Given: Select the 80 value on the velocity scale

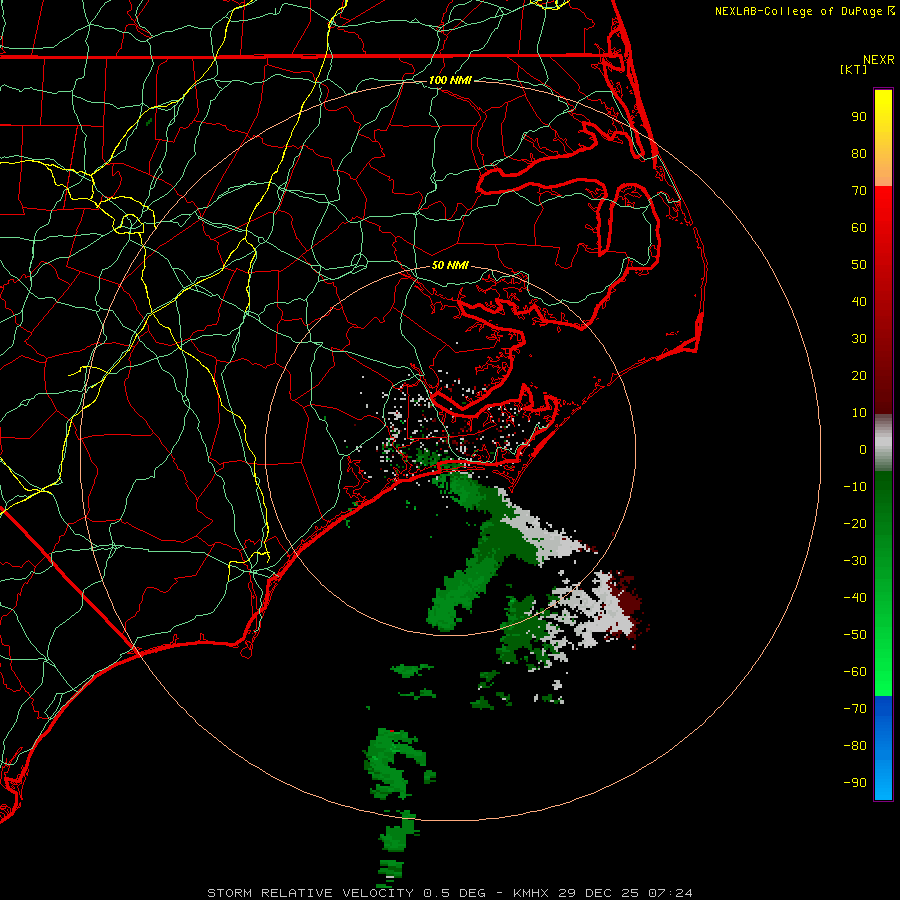Looking at the screenshot, I should click(859, 154).
